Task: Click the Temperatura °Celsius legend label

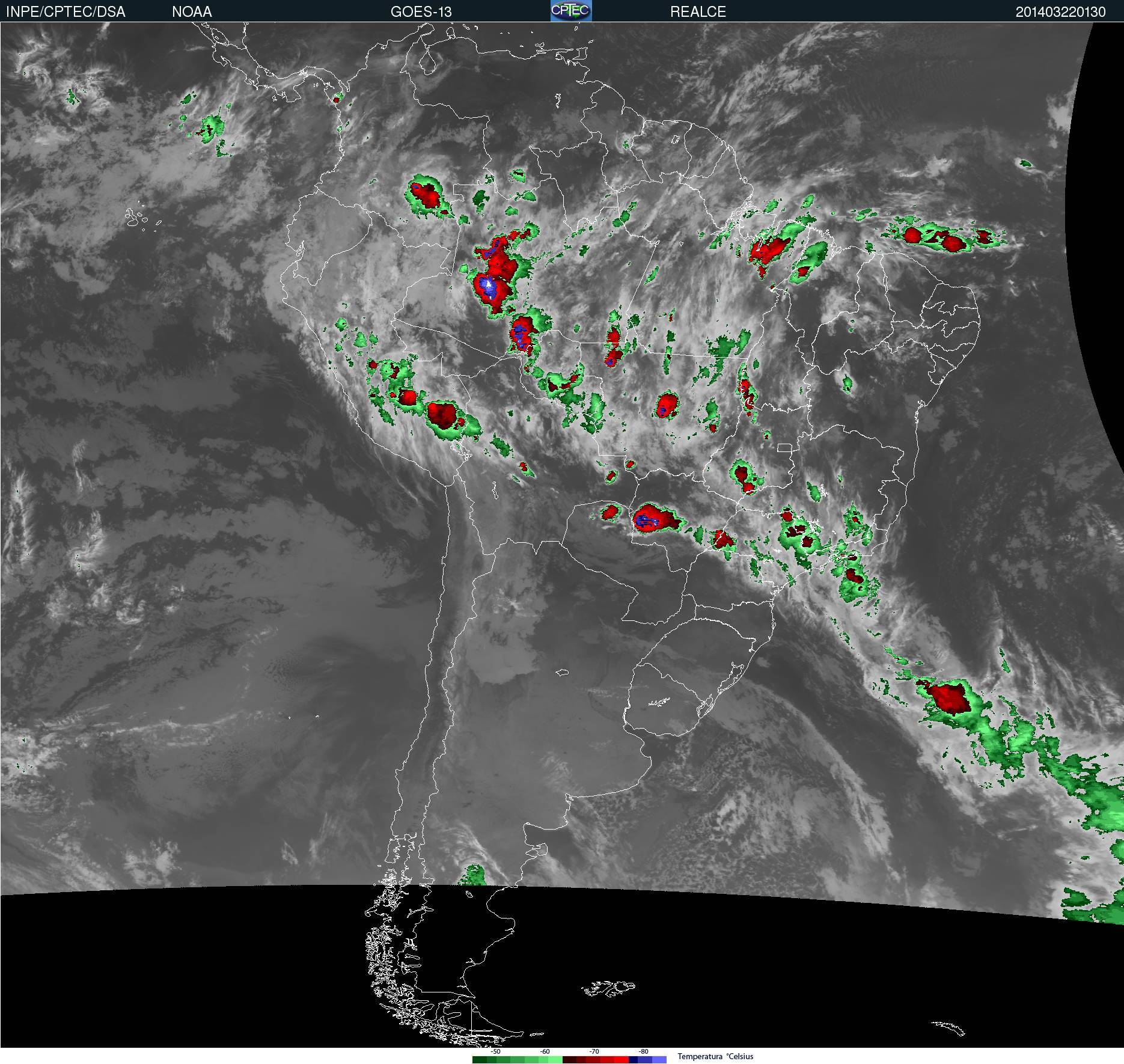Action: [715, 1056]
